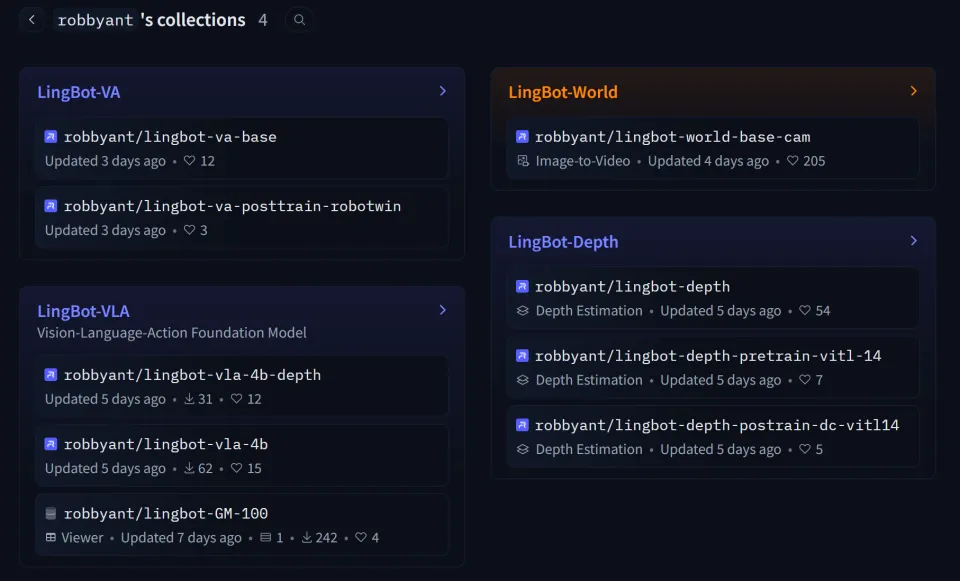Screen dimensions: 960x581
Task: Click the back arrow button
Action: coord(32,20)
